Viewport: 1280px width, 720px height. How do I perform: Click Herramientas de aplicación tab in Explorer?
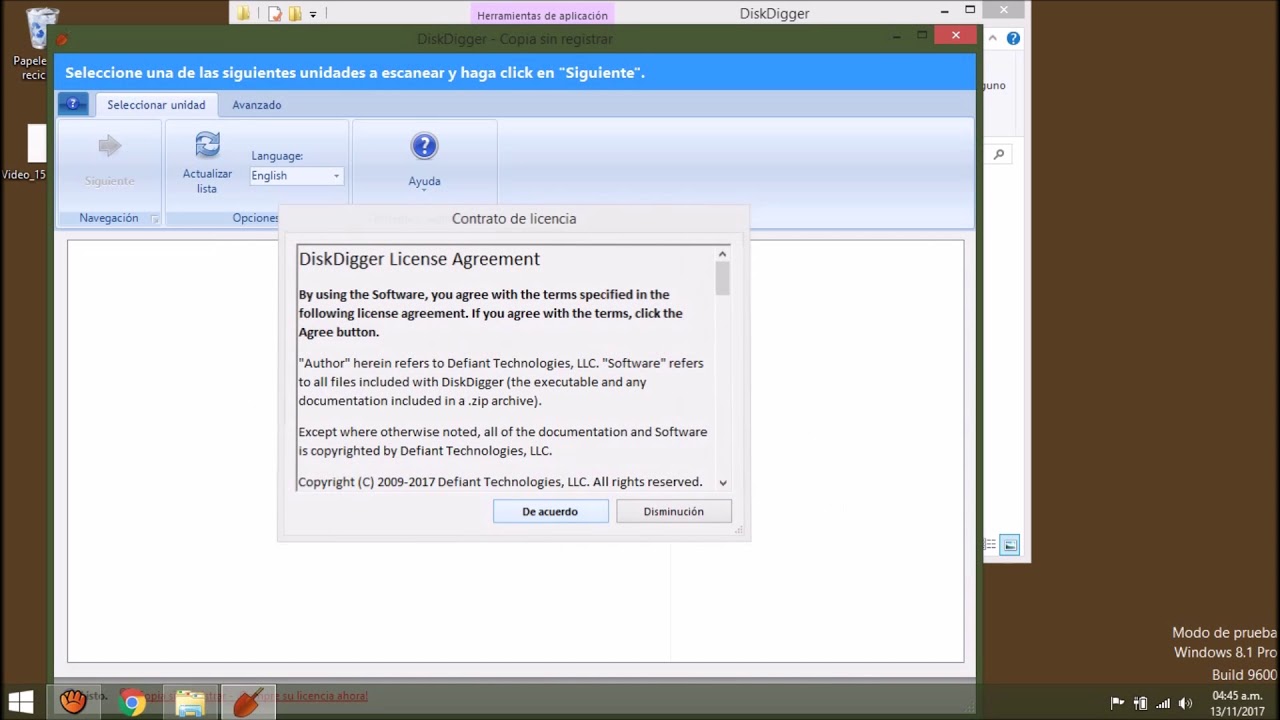[542, 15]
